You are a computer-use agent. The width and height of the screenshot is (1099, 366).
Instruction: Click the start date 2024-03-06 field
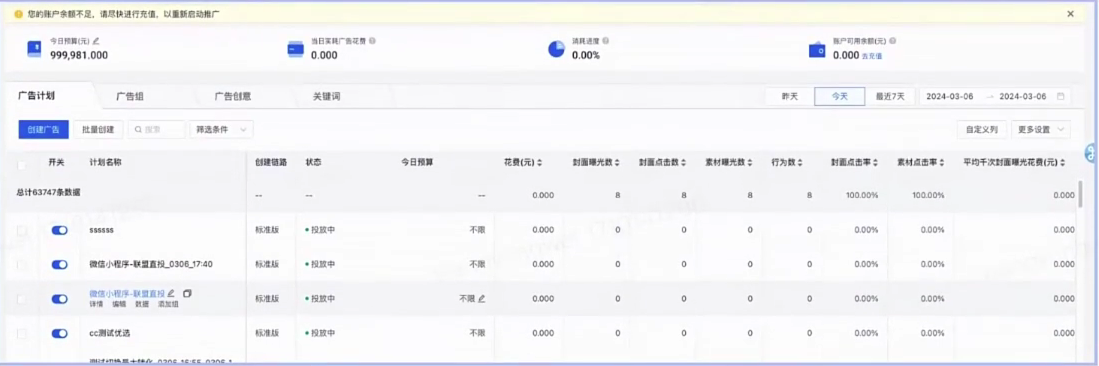[x=950, y=97]
